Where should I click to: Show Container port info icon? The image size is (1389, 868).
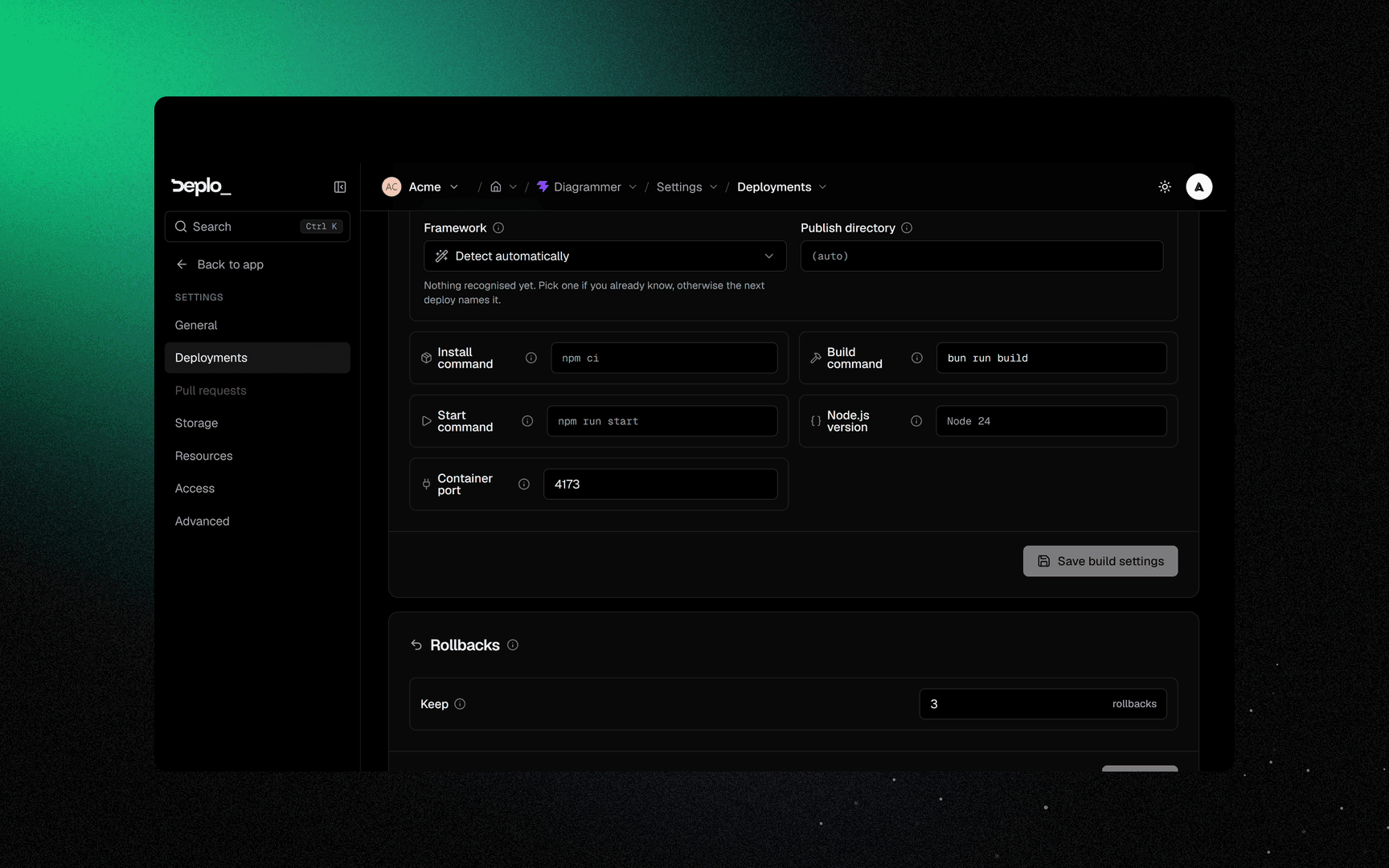pos(524,484)
